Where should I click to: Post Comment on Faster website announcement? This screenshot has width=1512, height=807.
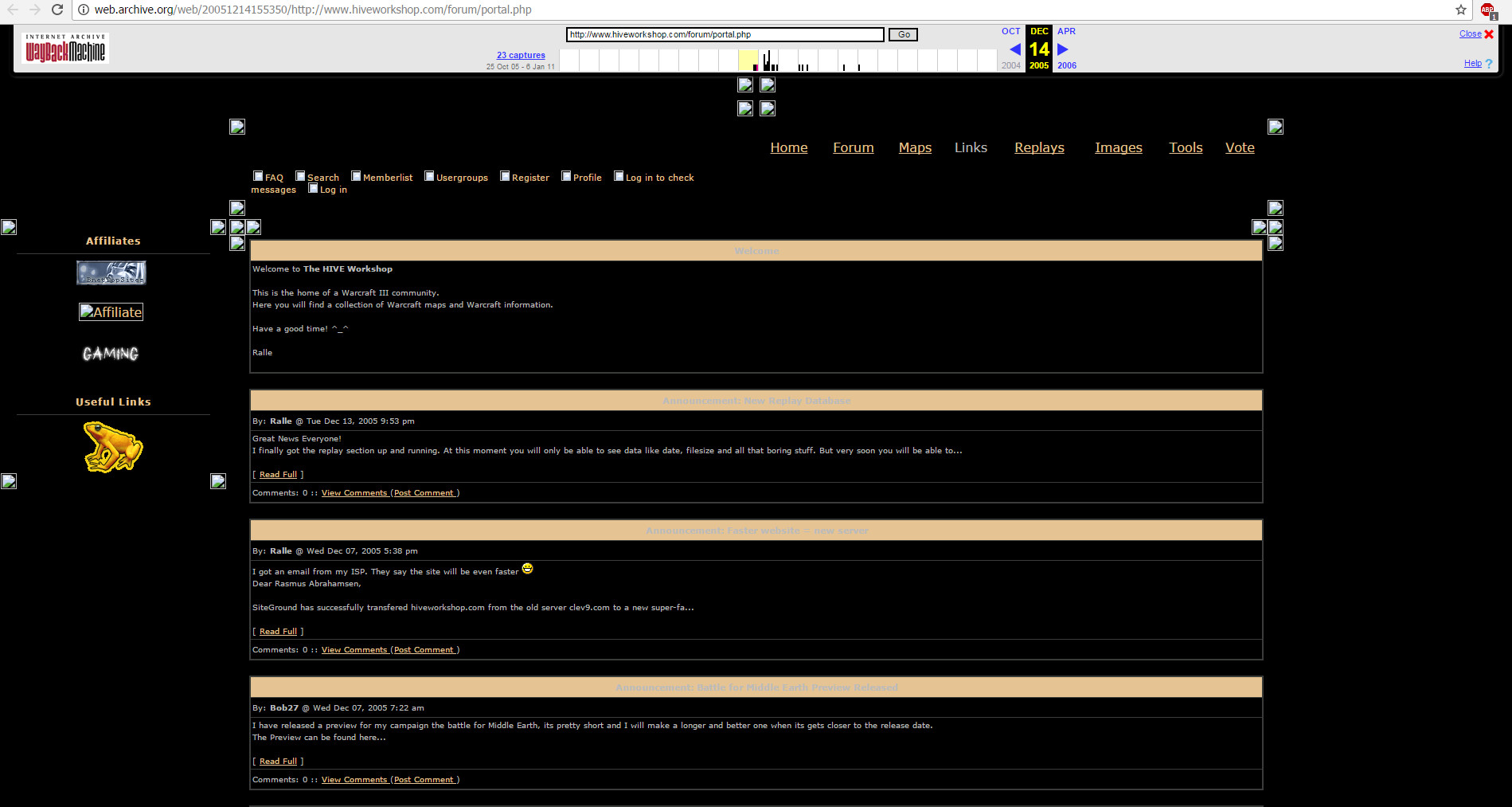coord(424,650)
